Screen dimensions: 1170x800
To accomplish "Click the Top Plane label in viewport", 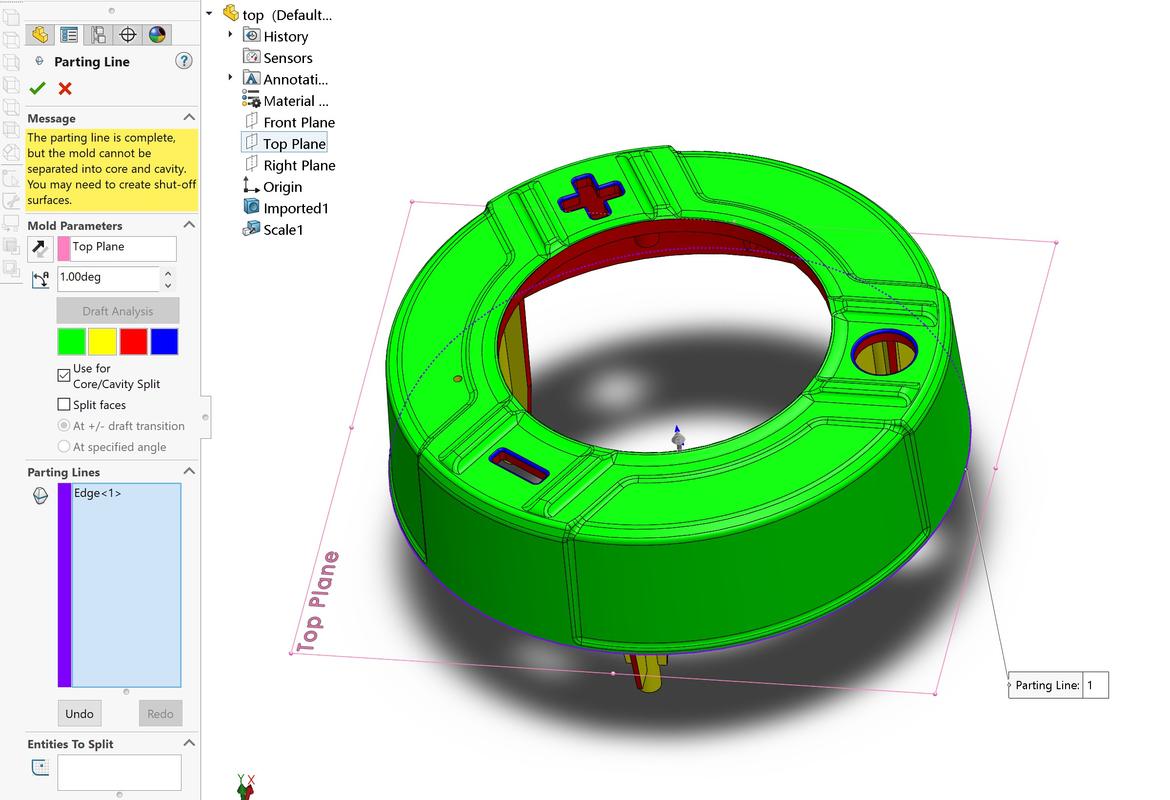I will pos(317,601).
